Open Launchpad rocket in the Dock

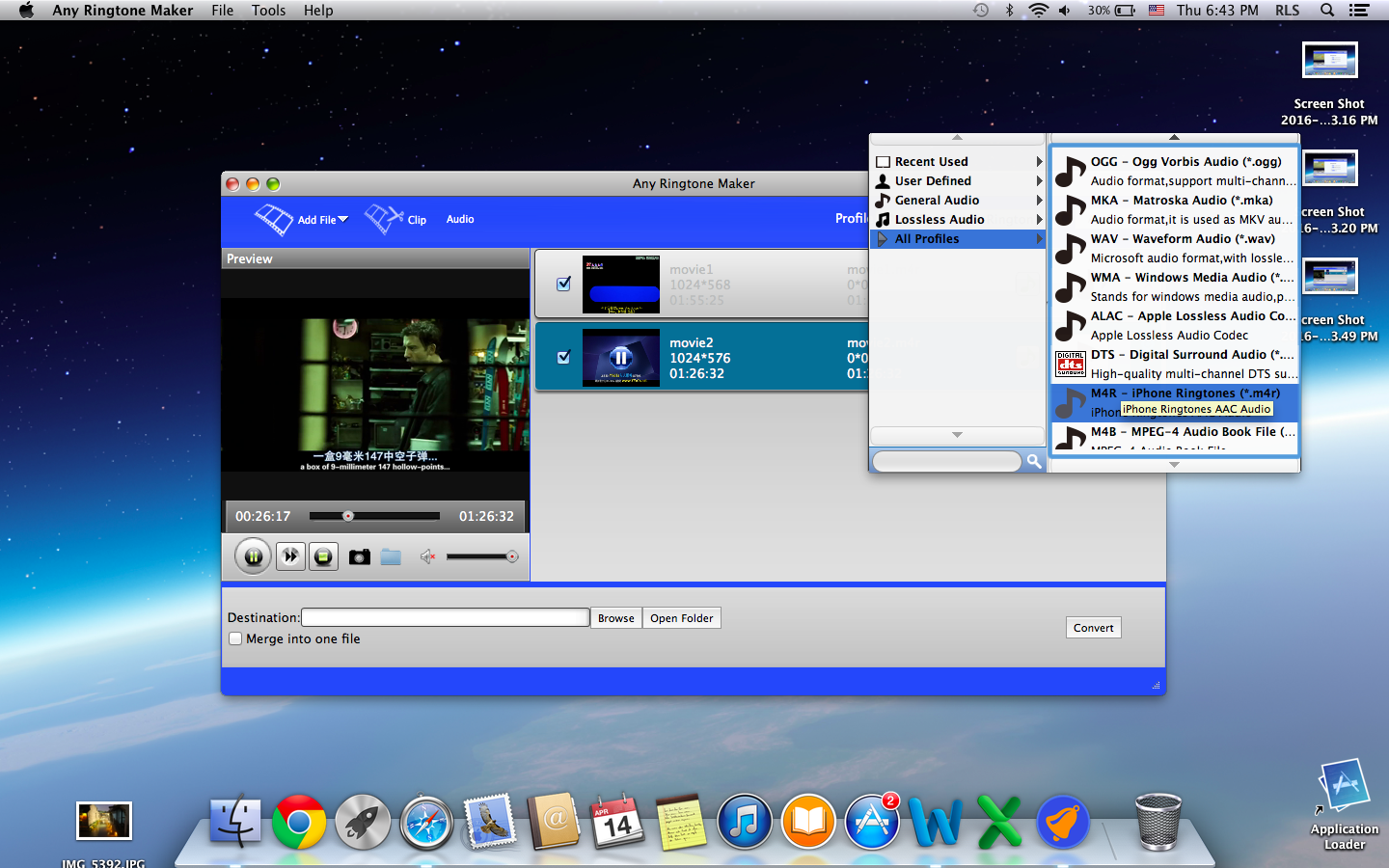point(363,823)
